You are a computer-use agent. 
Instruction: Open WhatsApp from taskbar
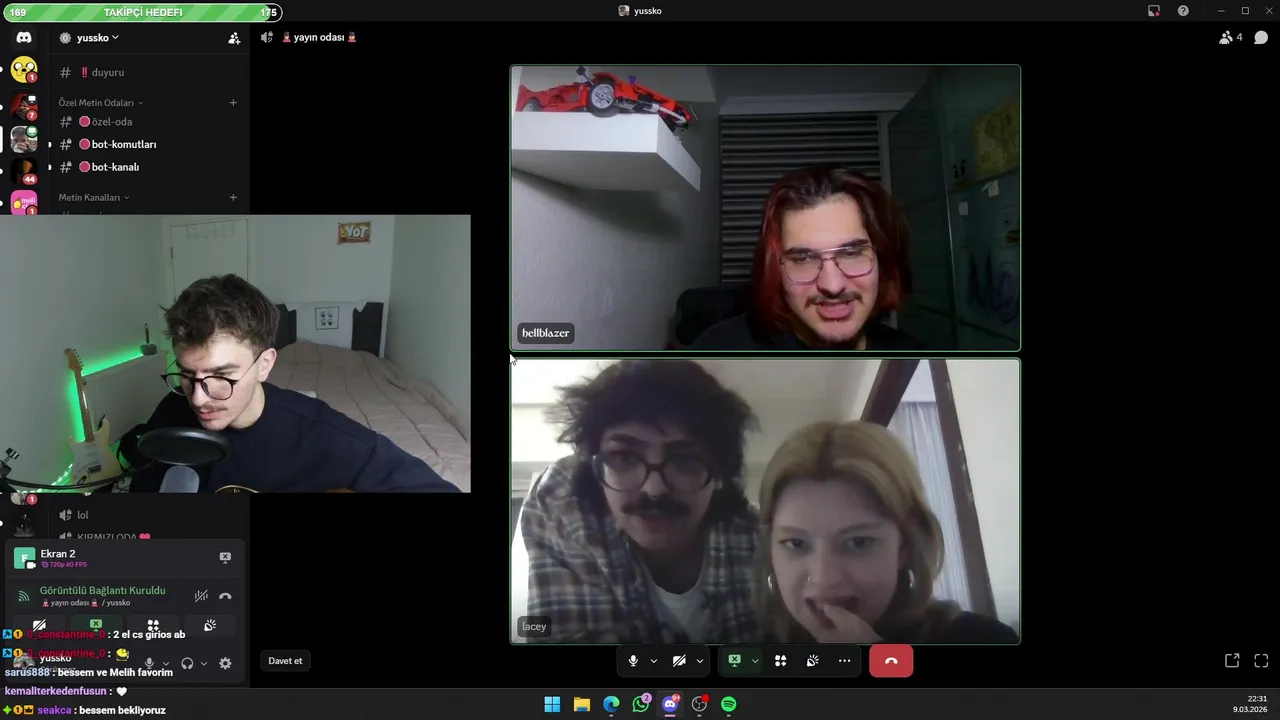(x=641, y=704)
